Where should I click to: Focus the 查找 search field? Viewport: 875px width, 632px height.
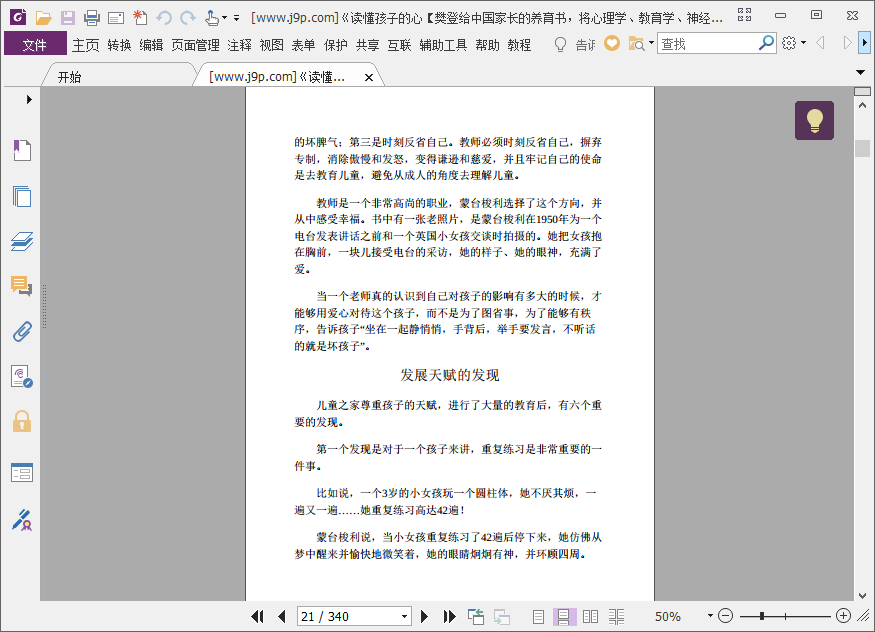[x=708, y=44]
